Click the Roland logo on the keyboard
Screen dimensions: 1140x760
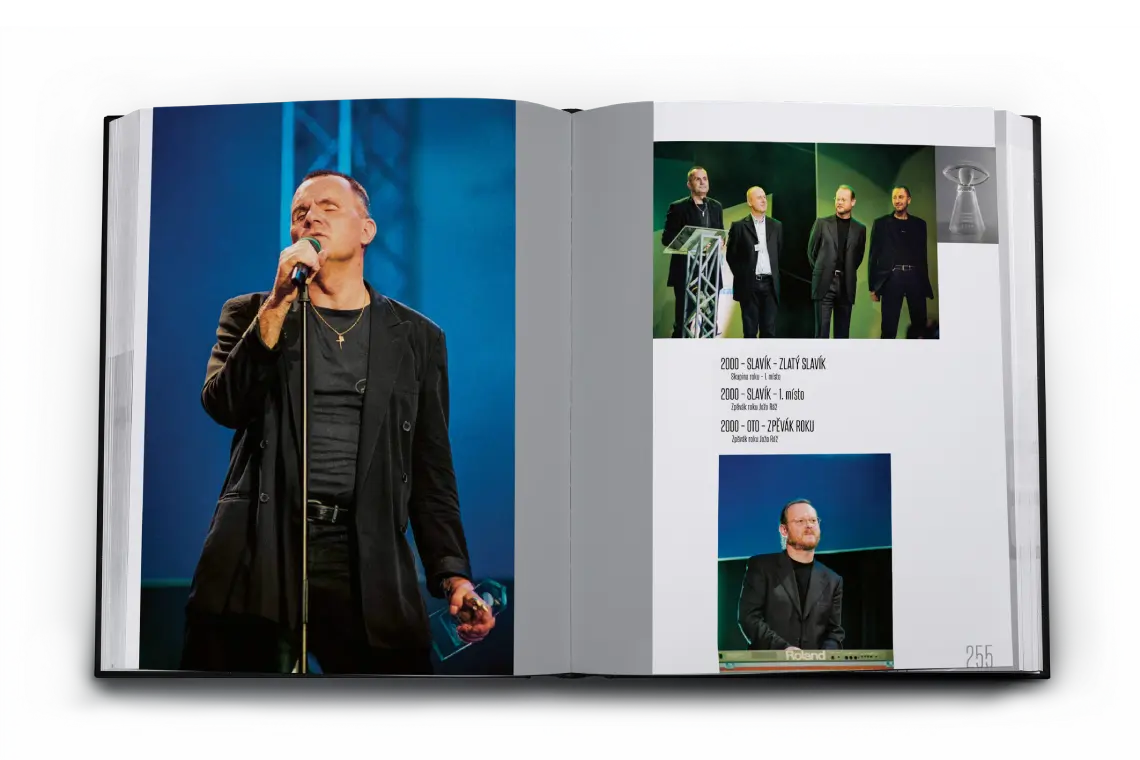[804, 655]
